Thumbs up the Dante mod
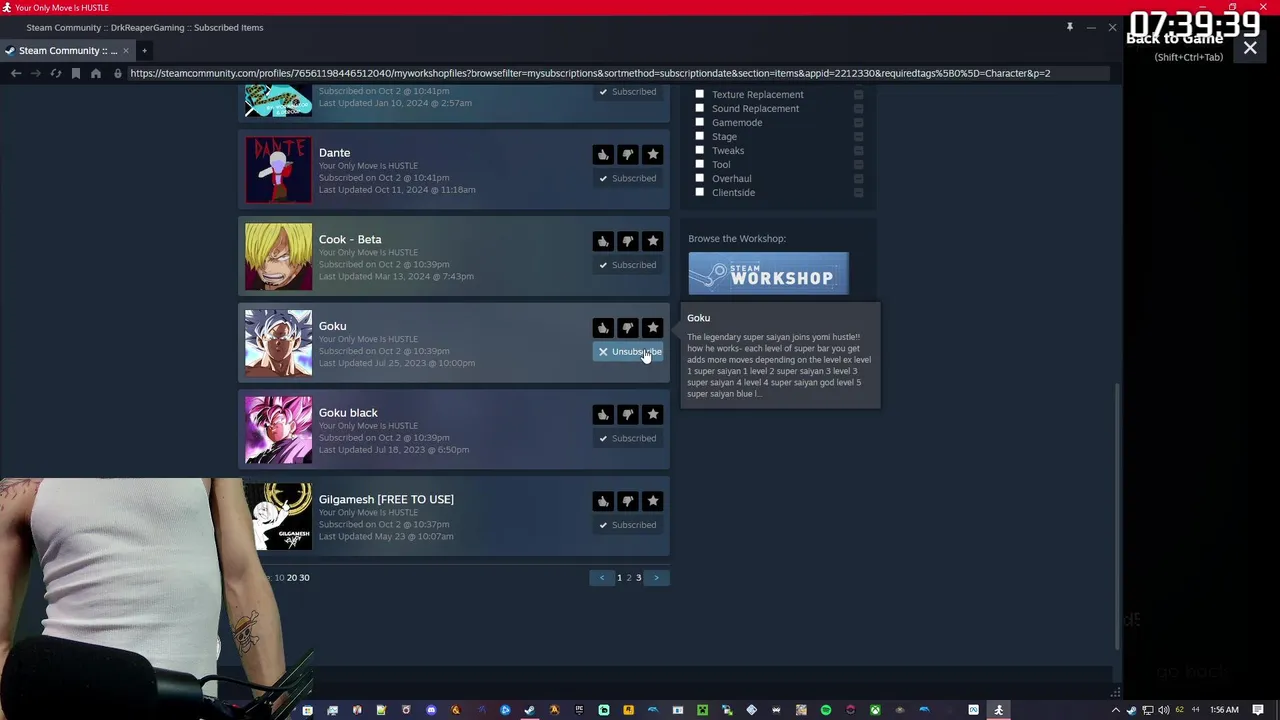Image resolution: width=1280 pixels, height=720 pixels. click(x=603, y=155)
